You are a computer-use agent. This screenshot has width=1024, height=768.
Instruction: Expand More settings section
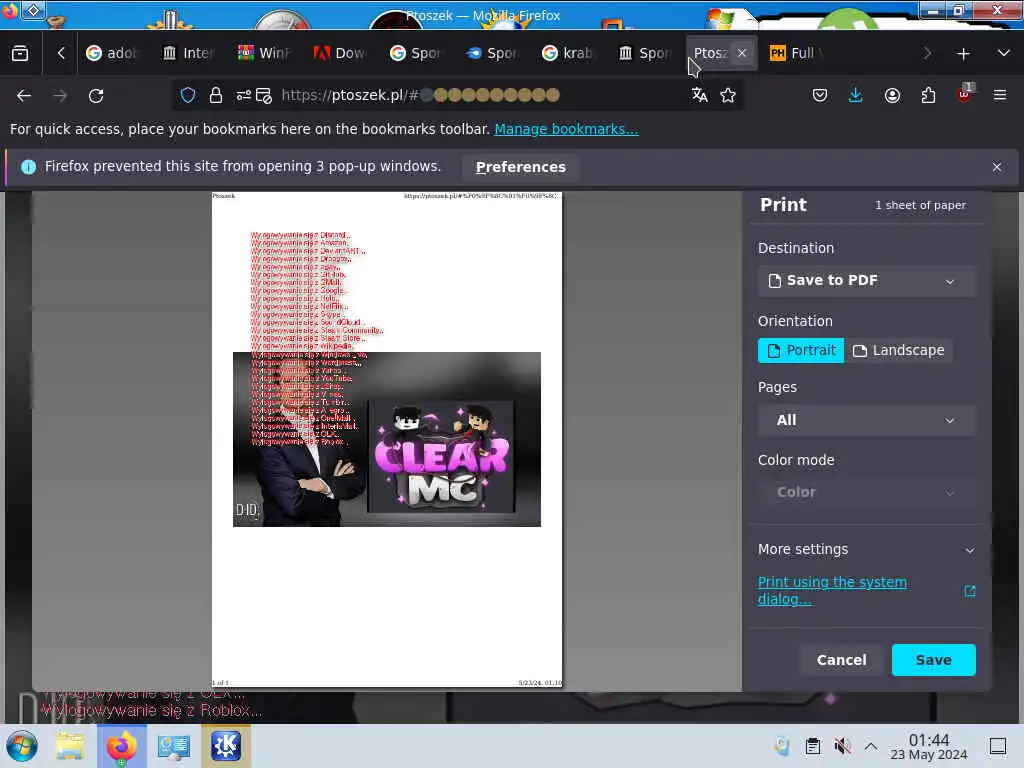867,550
